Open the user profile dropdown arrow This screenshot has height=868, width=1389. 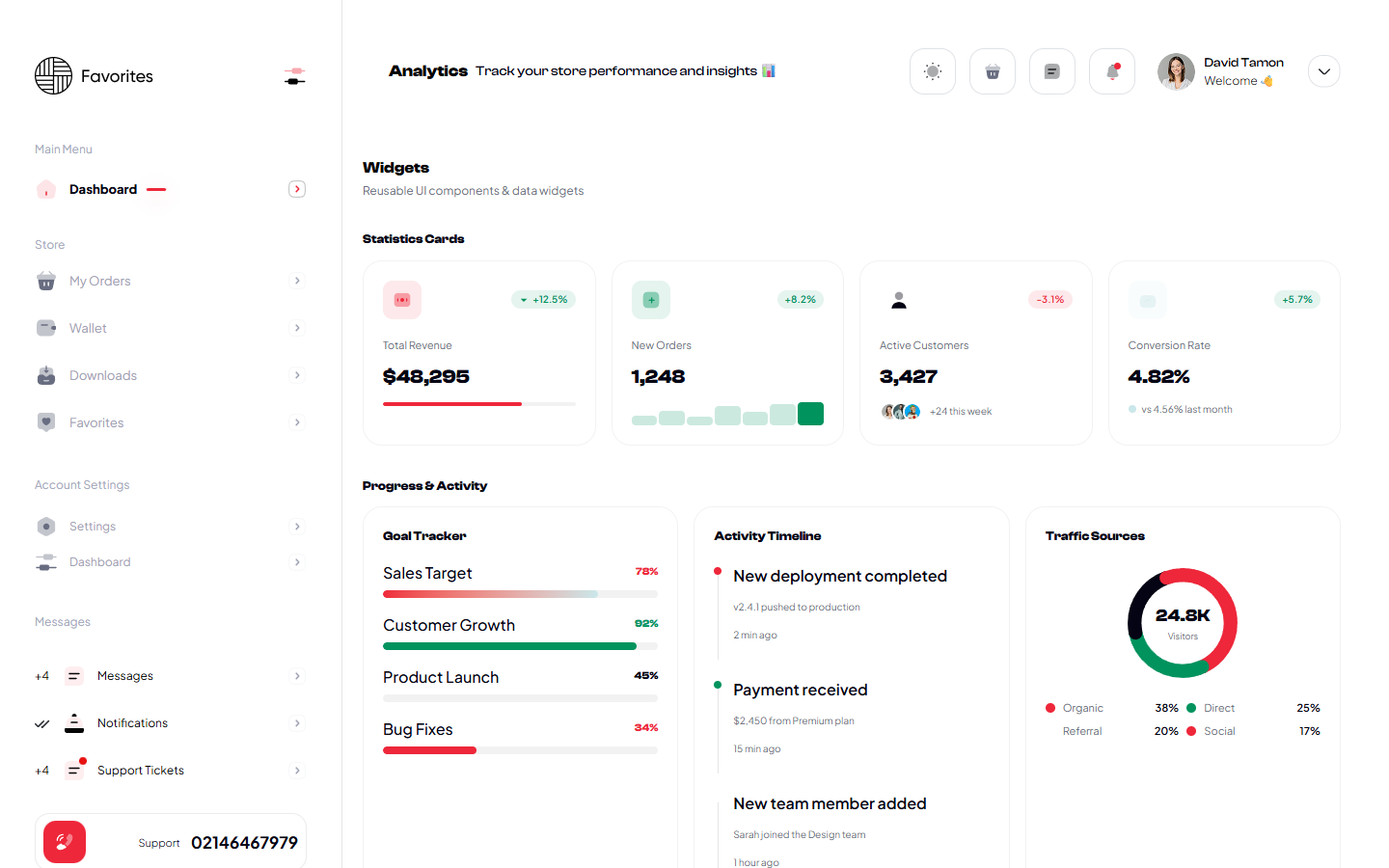pos(1324,71)
